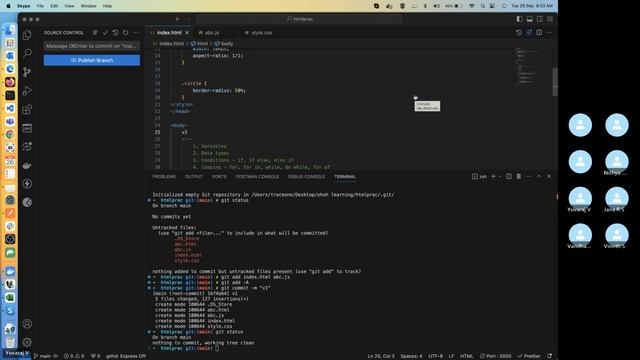Click the open changes icon in editor toolbar
640x360 pixels.
[x=529, y=33]
